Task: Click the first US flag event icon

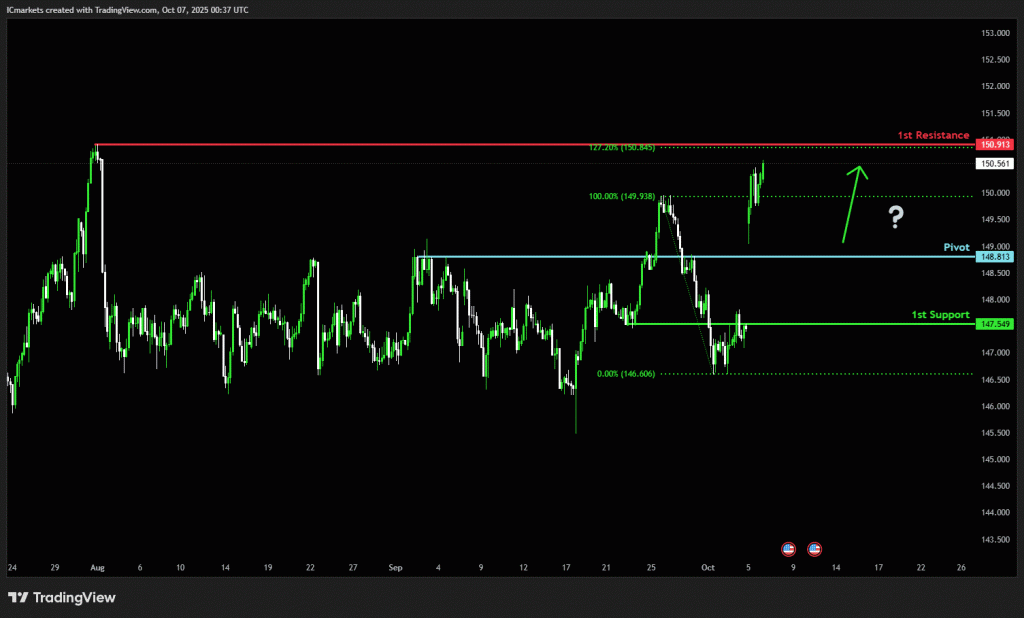Action: coord(788,549)
